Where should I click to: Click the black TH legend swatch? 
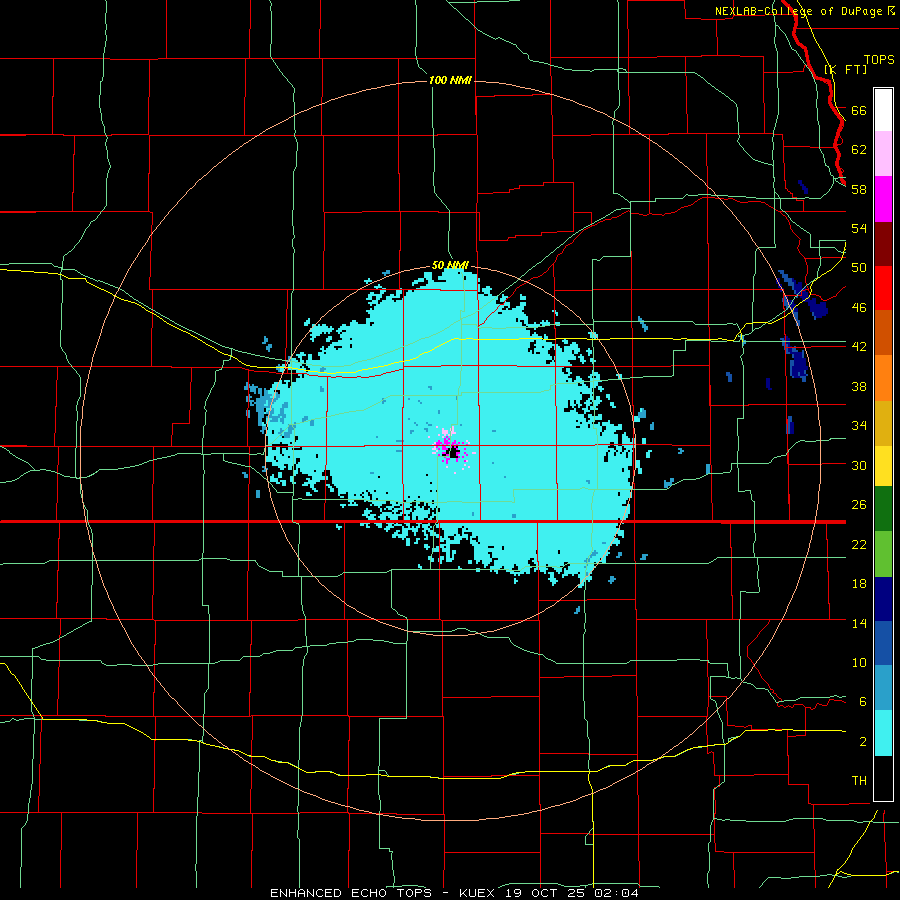[883, 778]
